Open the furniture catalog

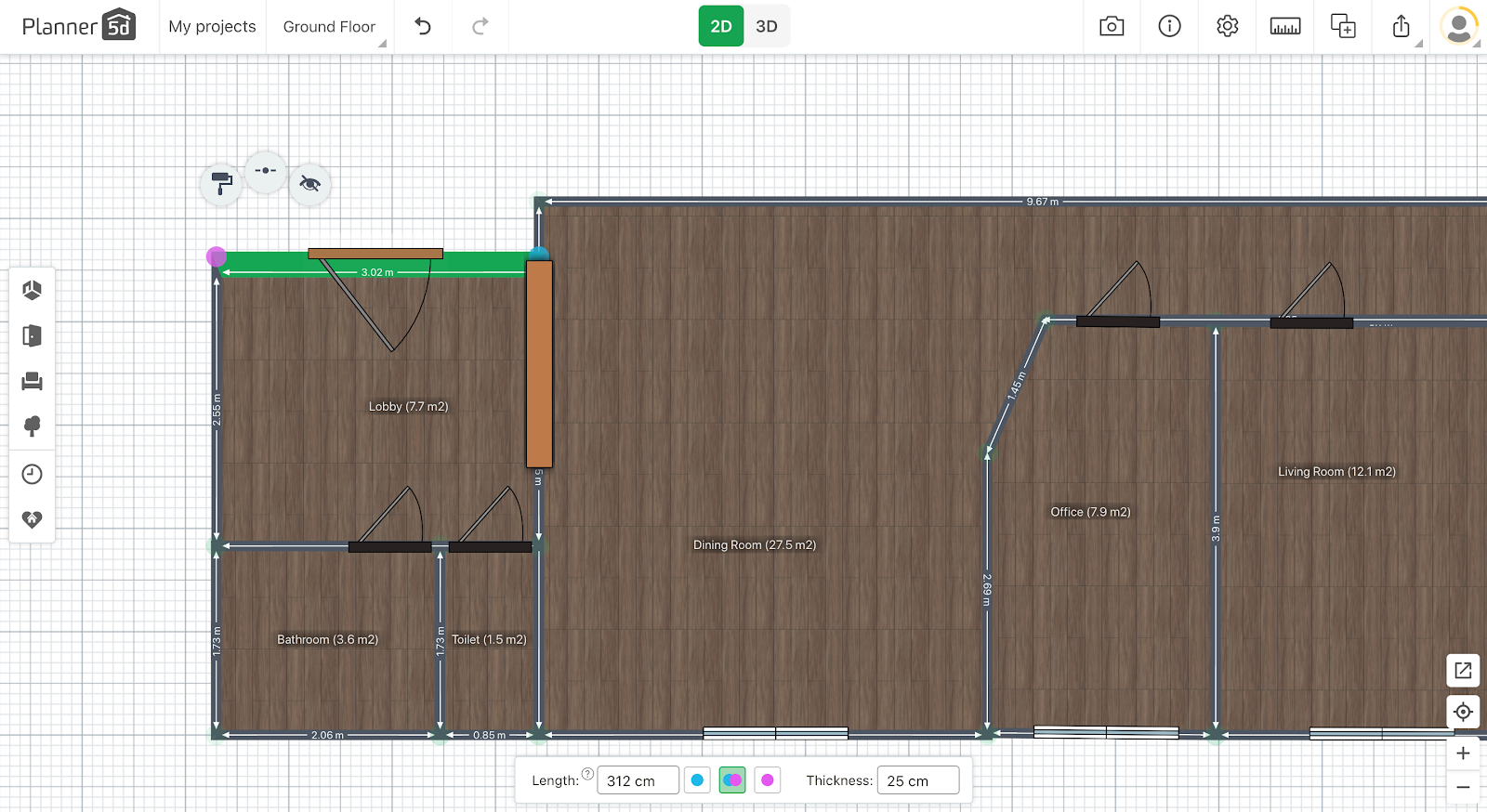pos(32,381)
